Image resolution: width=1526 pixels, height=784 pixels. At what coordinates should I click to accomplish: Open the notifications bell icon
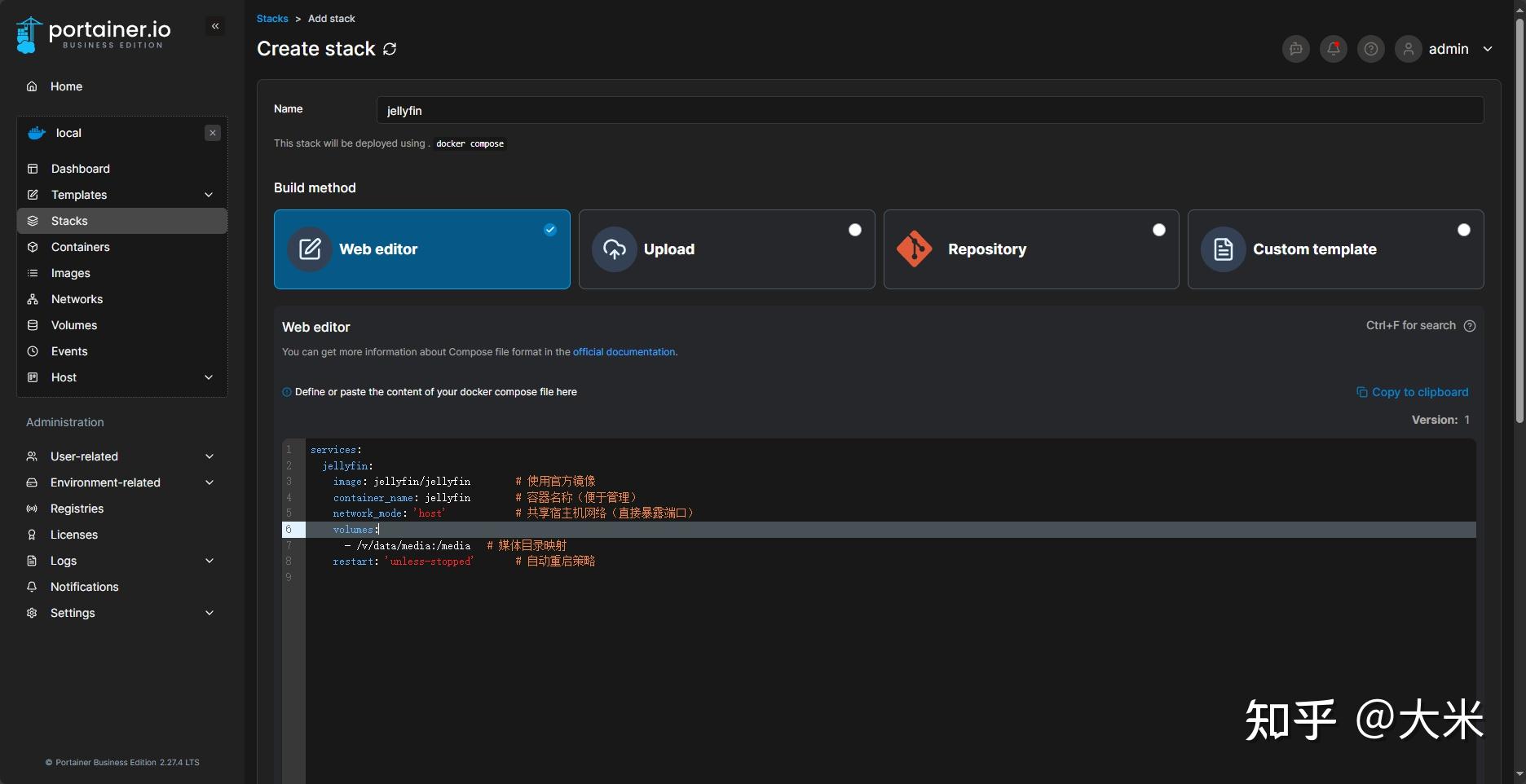pyautogui.click(x=1334, y=49)
